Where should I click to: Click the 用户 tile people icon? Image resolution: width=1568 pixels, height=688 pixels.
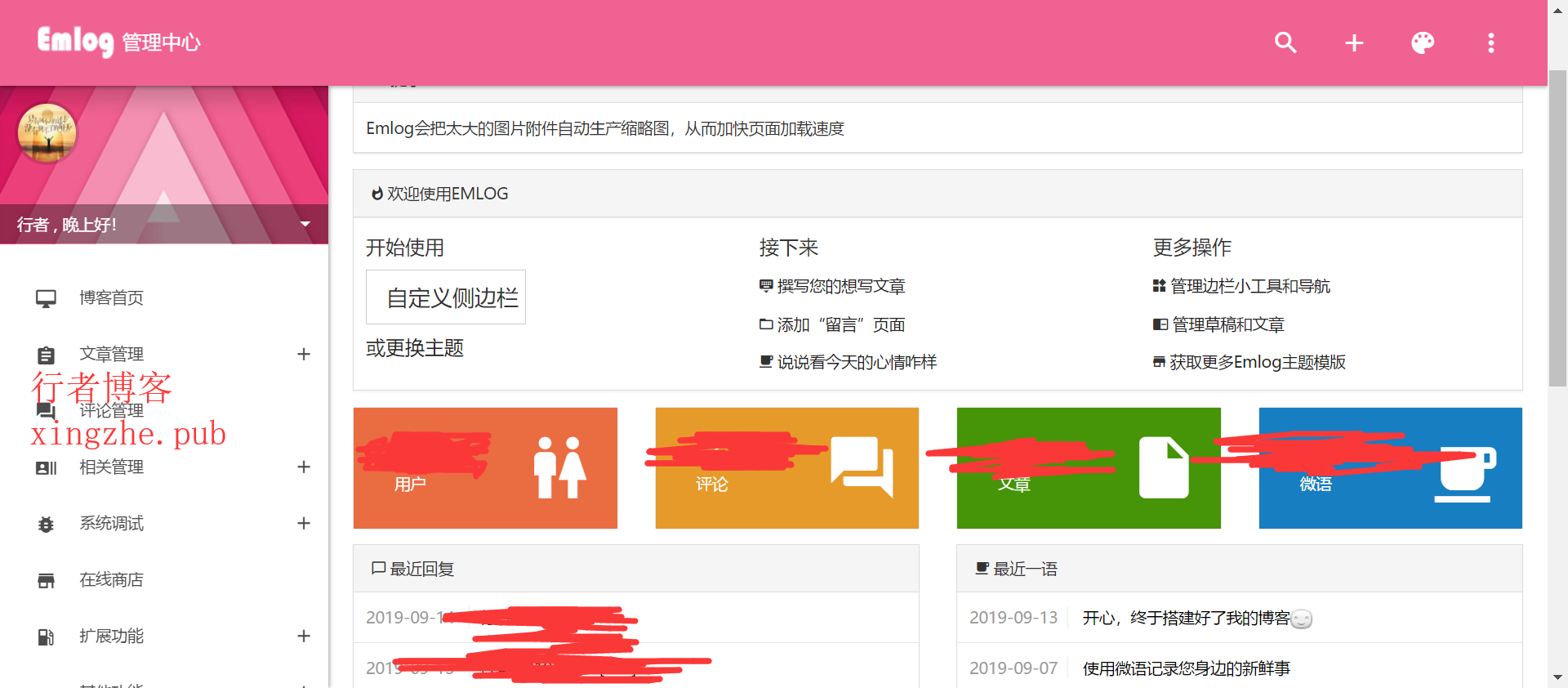(x=559, y=467)
